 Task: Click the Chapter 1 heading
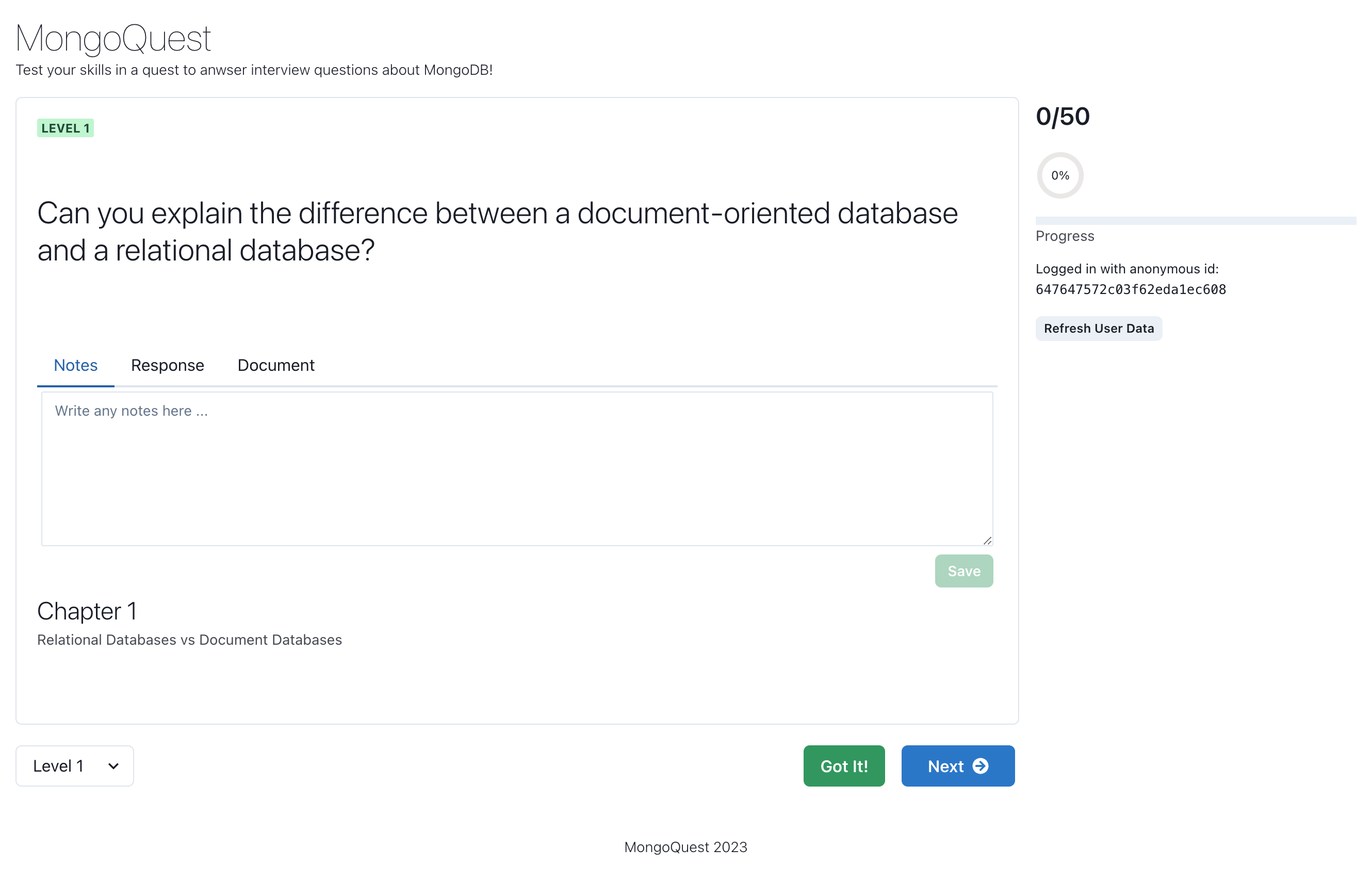pyautogui.click(x=87, y=611)
